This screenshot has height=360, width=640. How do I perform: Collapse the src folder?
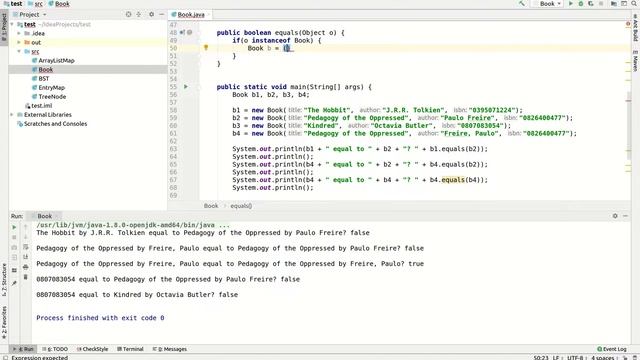(19, 51)
